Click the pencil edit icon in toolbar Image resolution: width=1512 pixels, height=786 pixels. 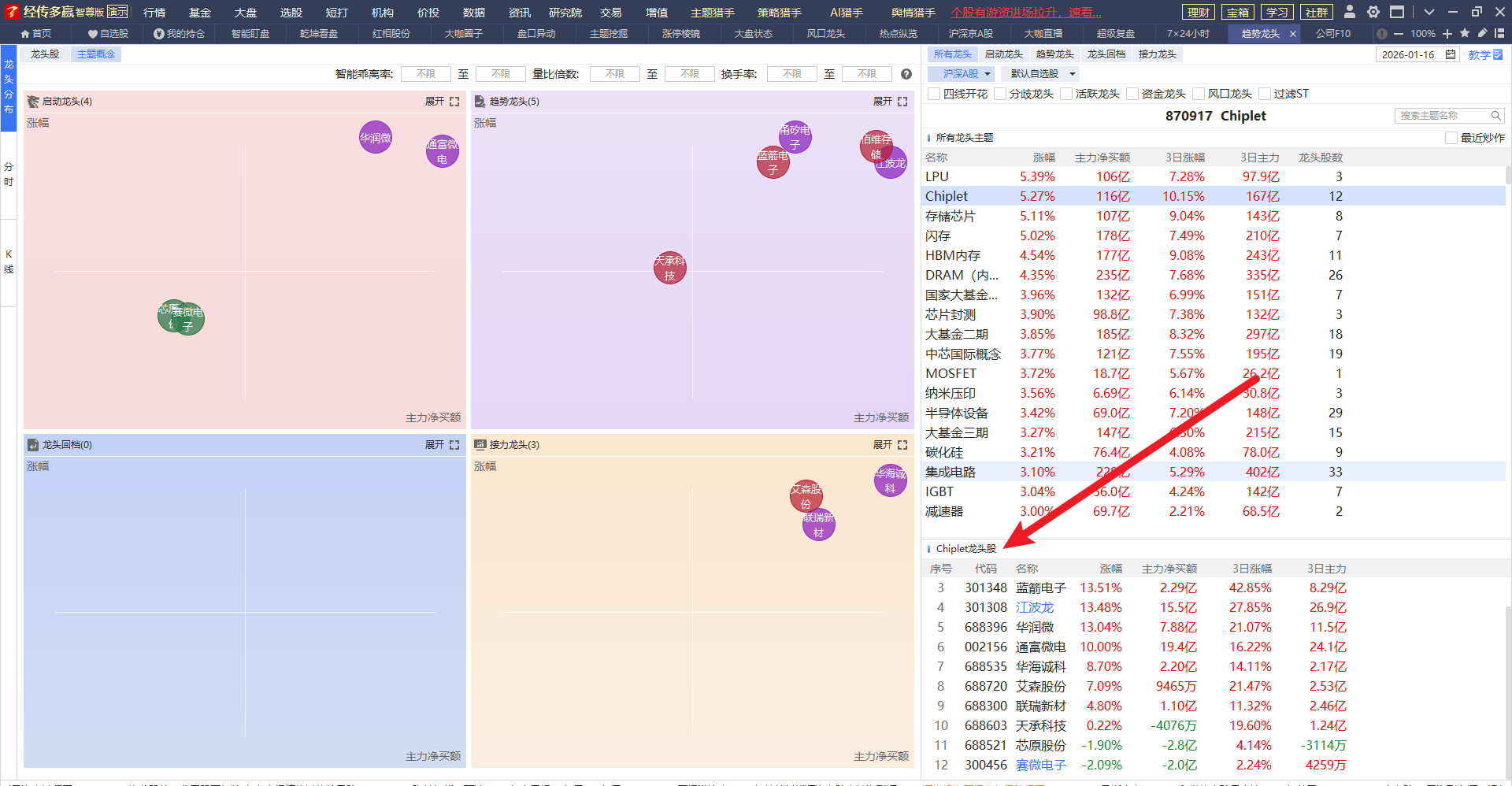click(x=1482, y=34)
